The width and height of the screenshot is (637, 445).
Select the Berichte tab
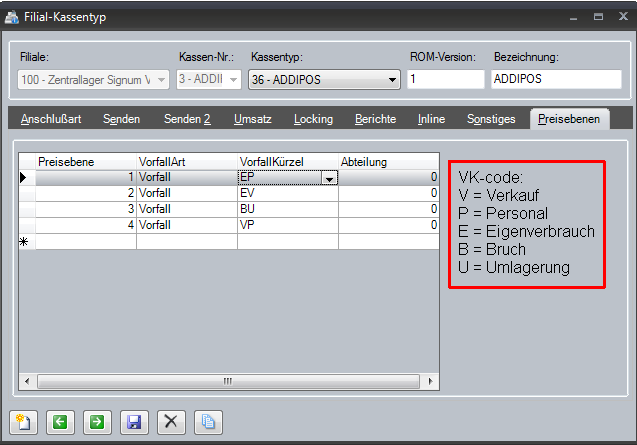point(375,119)
